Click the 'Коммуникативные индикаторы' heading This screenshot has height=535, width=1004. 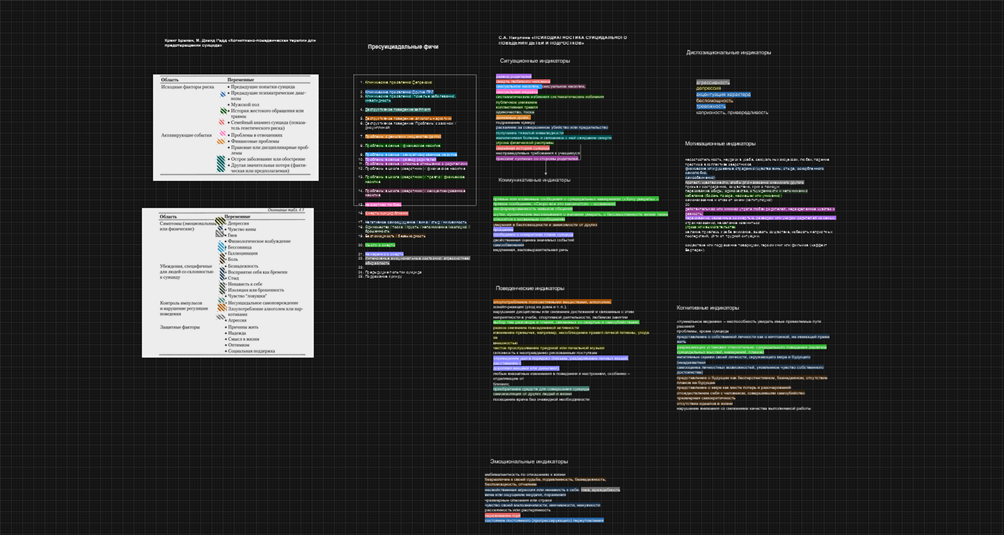point(535,180)
